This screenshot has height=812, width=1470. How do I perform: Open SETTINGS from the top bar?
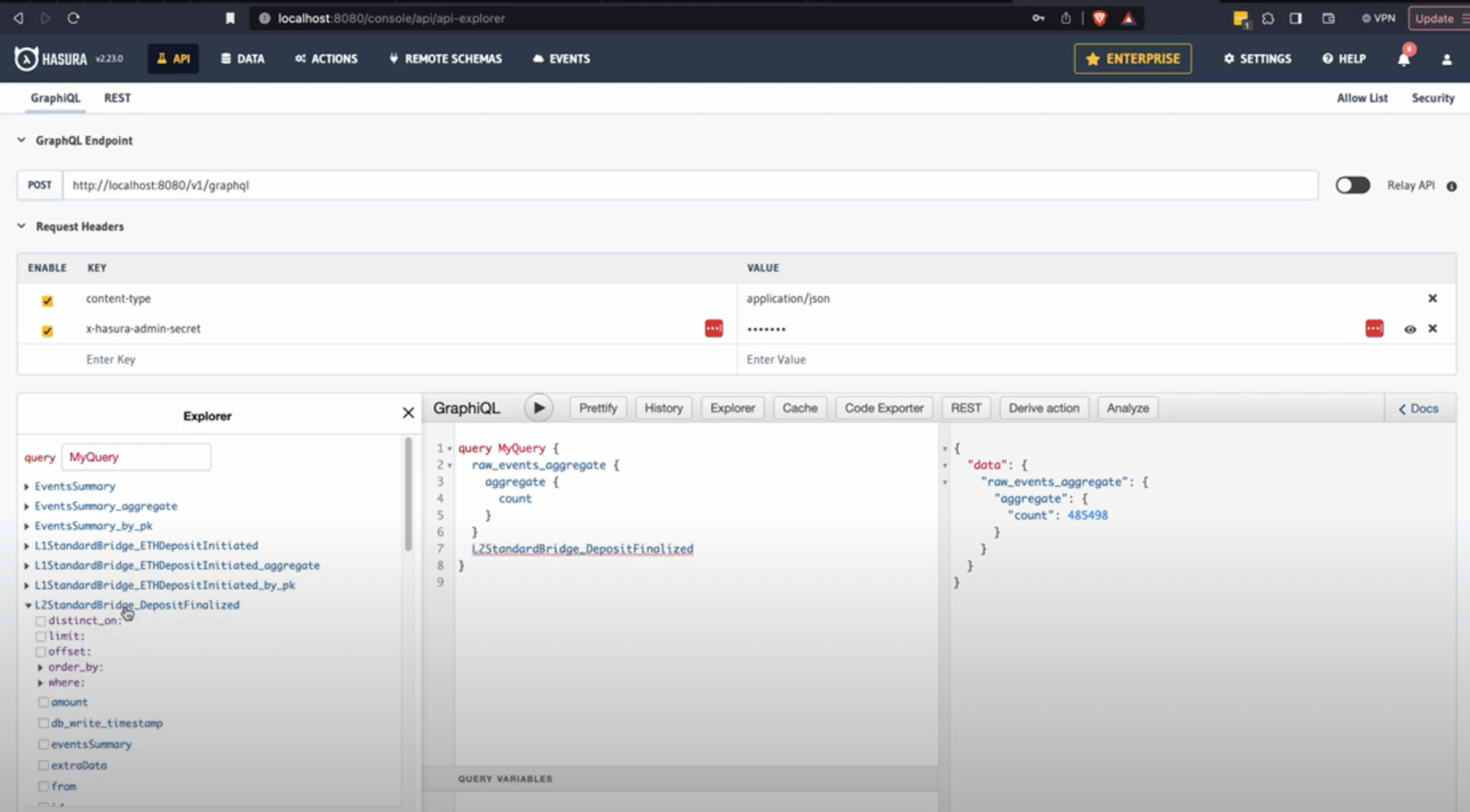click(1258, 59)
